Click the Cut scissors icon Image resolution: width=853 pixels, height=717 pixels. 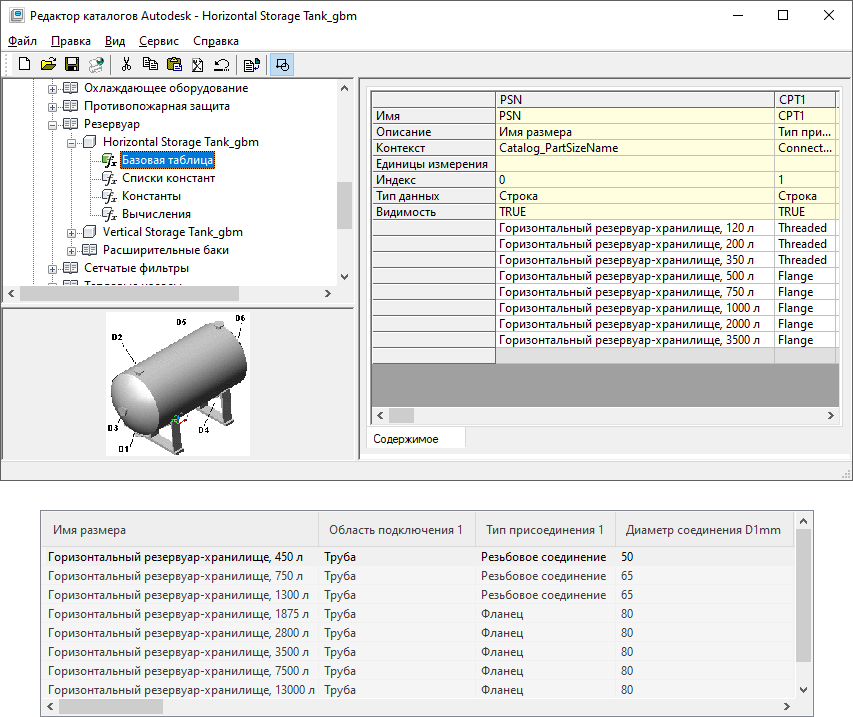point(126,64)
